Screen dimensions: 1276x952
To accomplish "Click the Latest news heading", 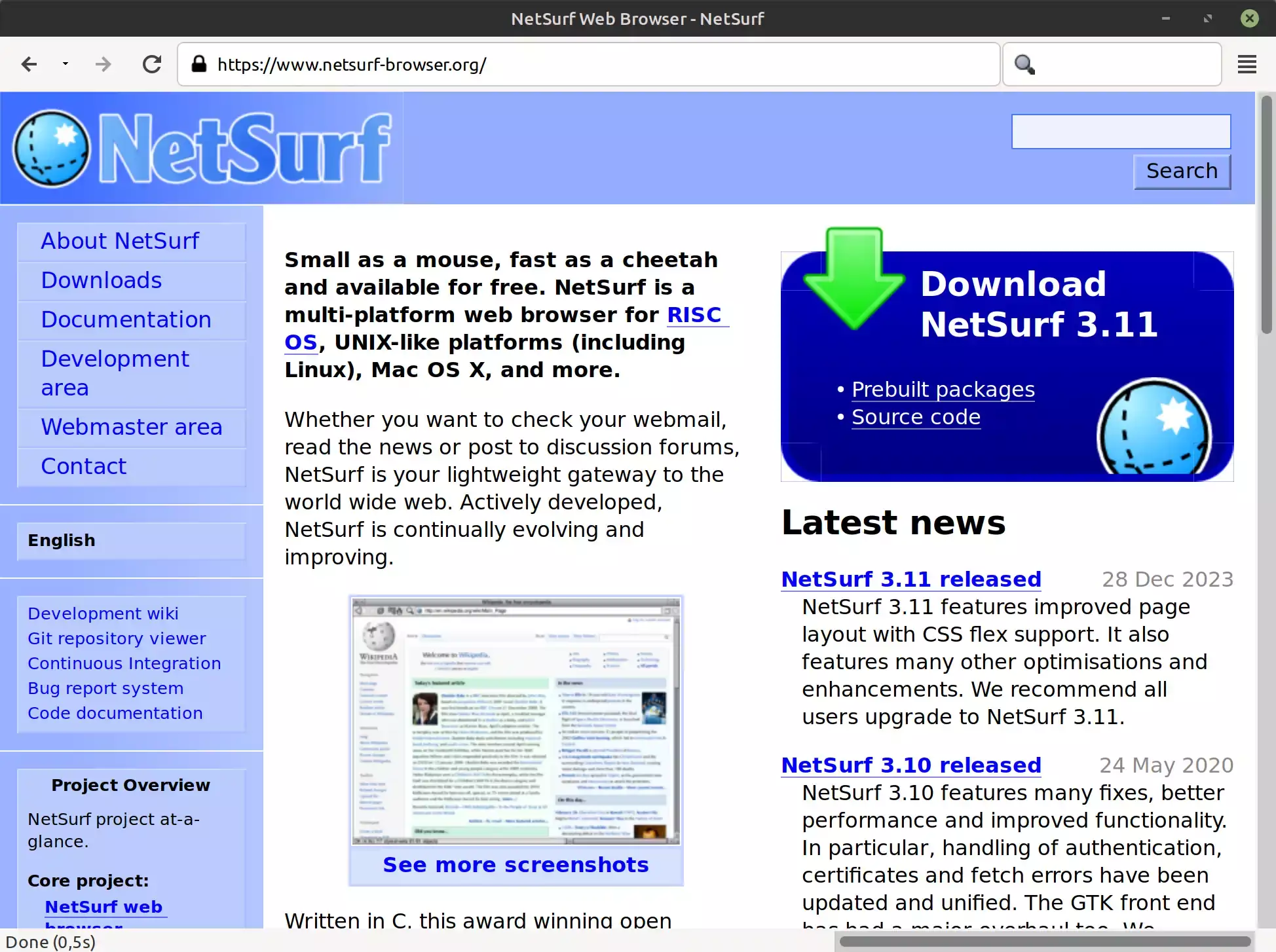I will [893, 522].
